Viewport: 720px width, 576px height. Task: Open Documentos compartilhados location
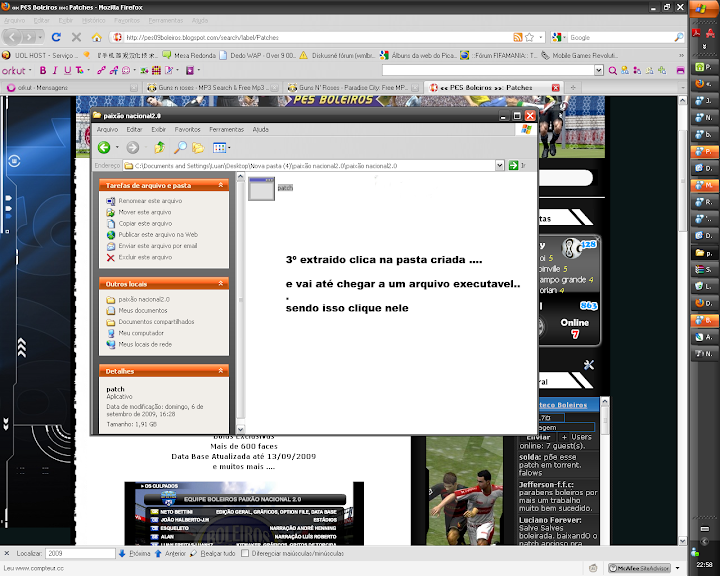156,322
